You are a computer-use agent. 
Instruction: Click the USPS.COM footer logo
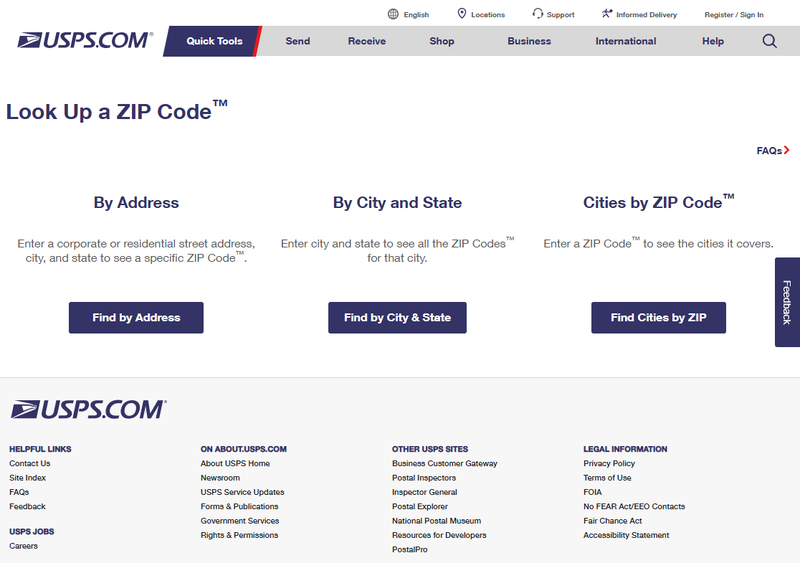(88, 409)
